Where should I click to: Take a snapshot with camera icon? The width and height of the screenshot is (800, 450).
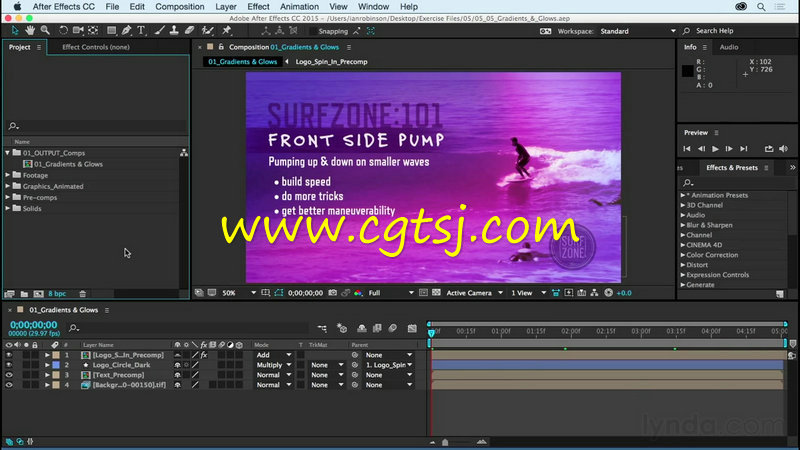coord(333,293)
